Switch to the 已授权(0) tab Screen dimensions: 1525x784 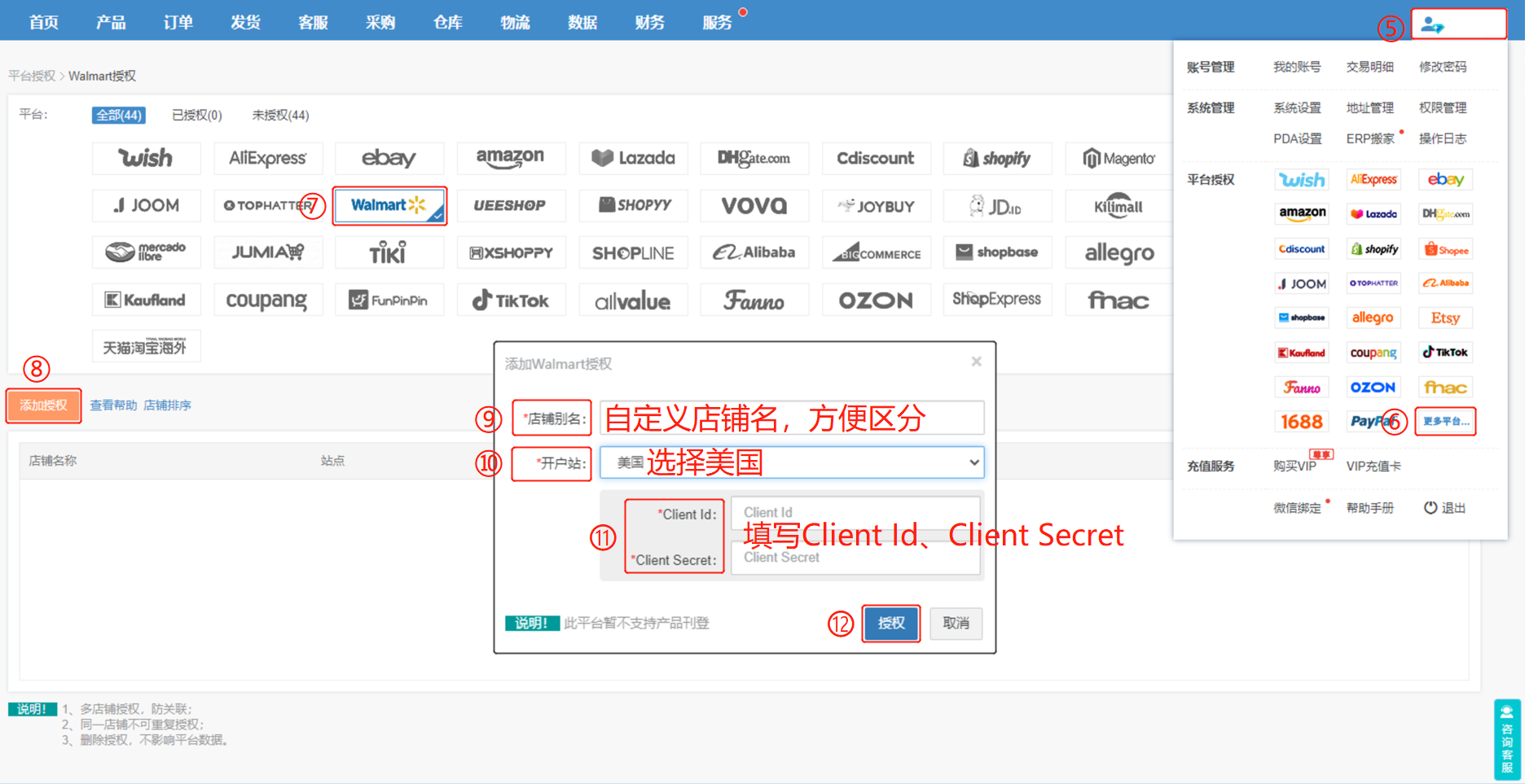196,115
